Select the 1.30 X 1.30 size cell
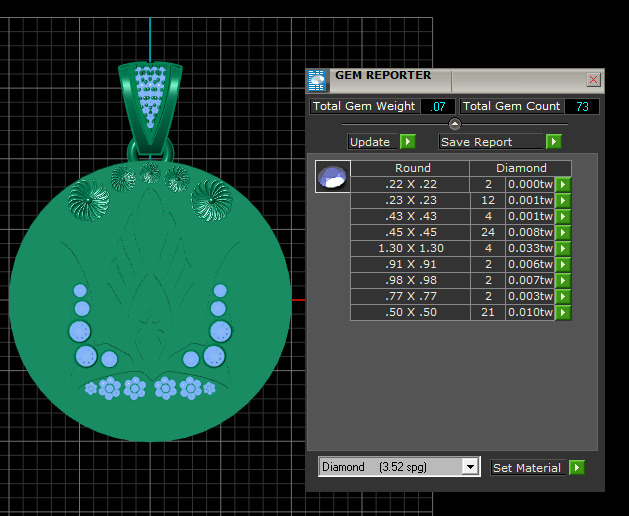This screenshot has height=516, width=629. coord(411,248)
